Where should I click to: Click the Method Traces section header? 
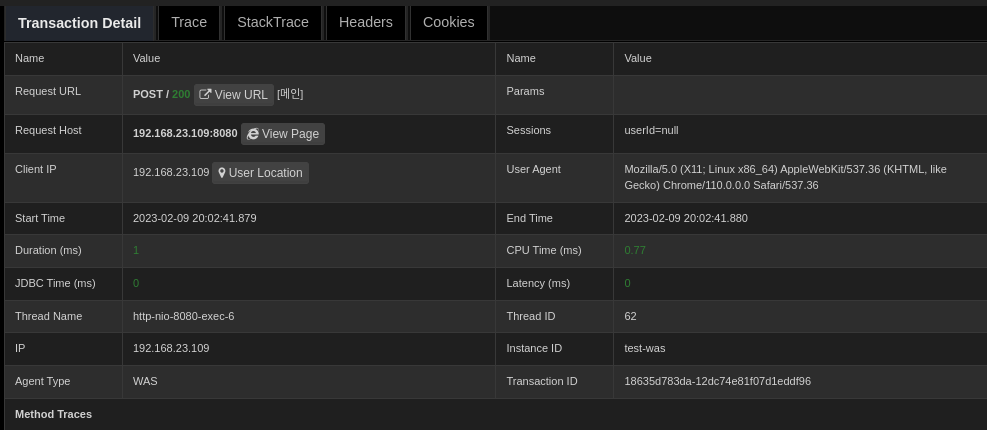53,414
